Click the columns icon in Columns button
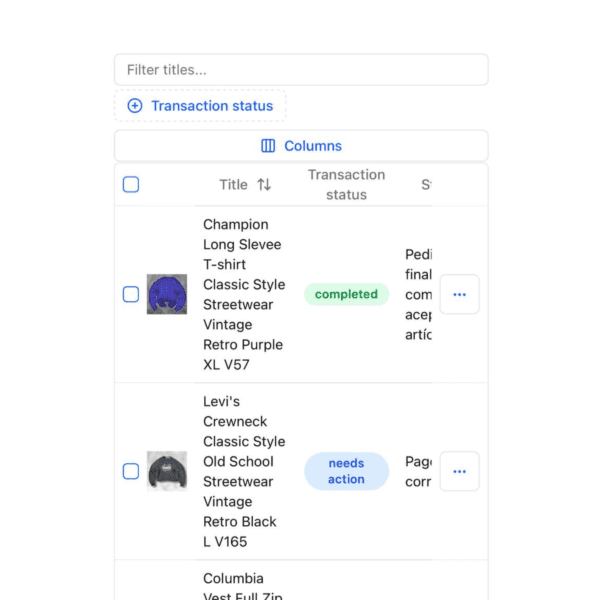This screenshot has width=600, height=600. click(268, 146)
